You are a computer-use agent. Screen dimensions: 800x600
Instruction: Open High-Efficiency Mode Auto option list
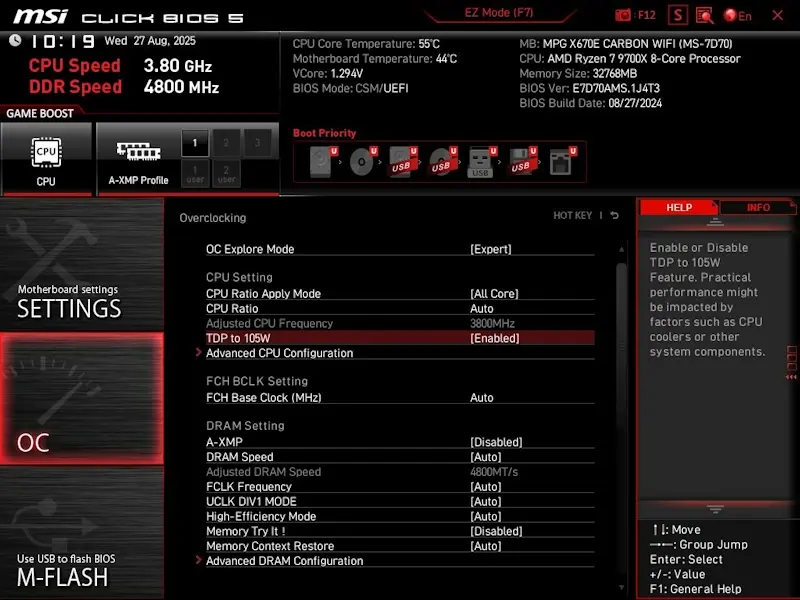[486, 516]
